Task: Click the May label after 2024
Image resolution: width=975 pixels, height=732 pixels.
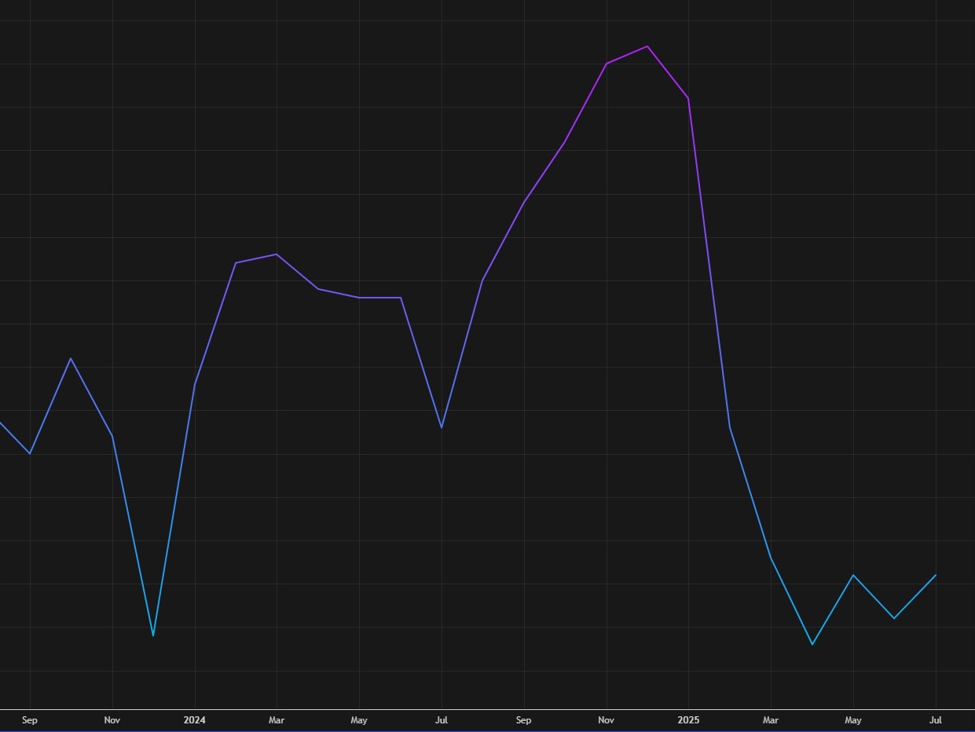Action: click(359, 720)
